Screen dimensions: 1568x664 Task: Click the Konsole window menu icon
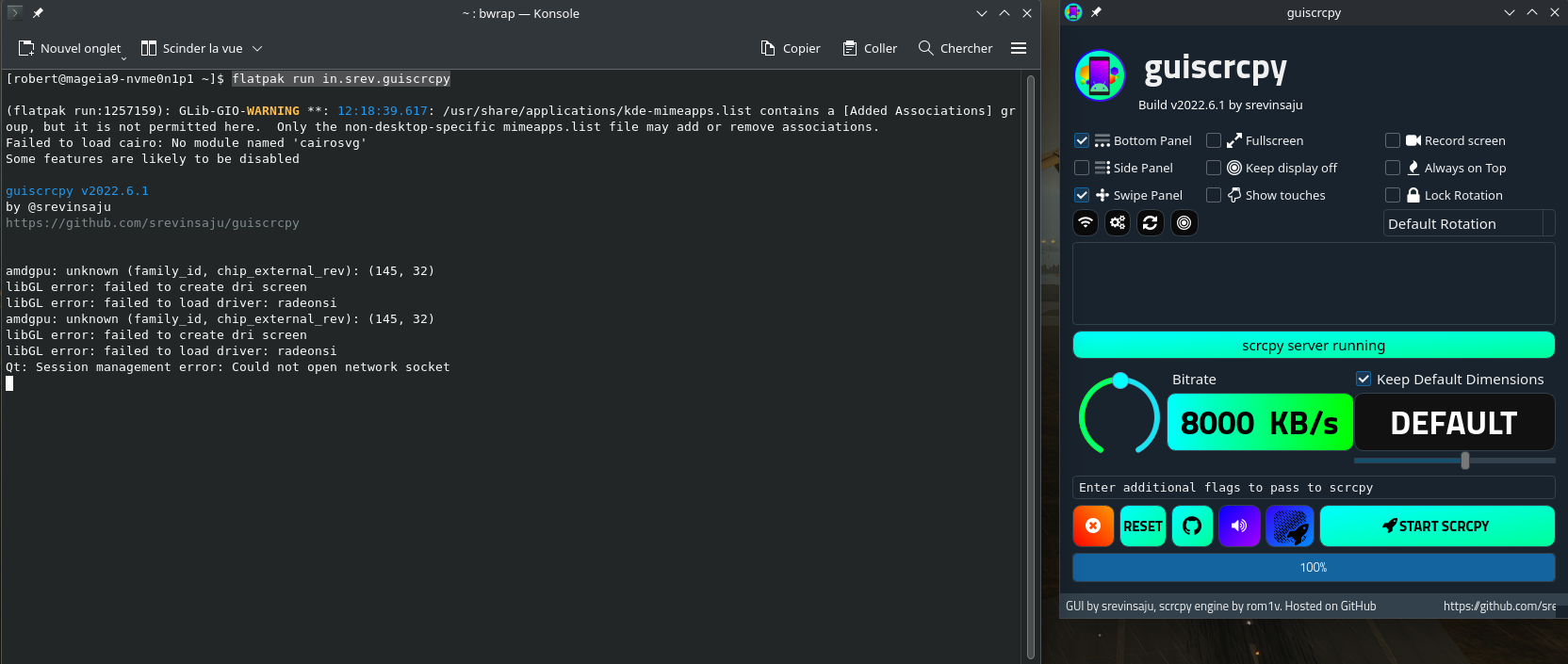point(15,13)
